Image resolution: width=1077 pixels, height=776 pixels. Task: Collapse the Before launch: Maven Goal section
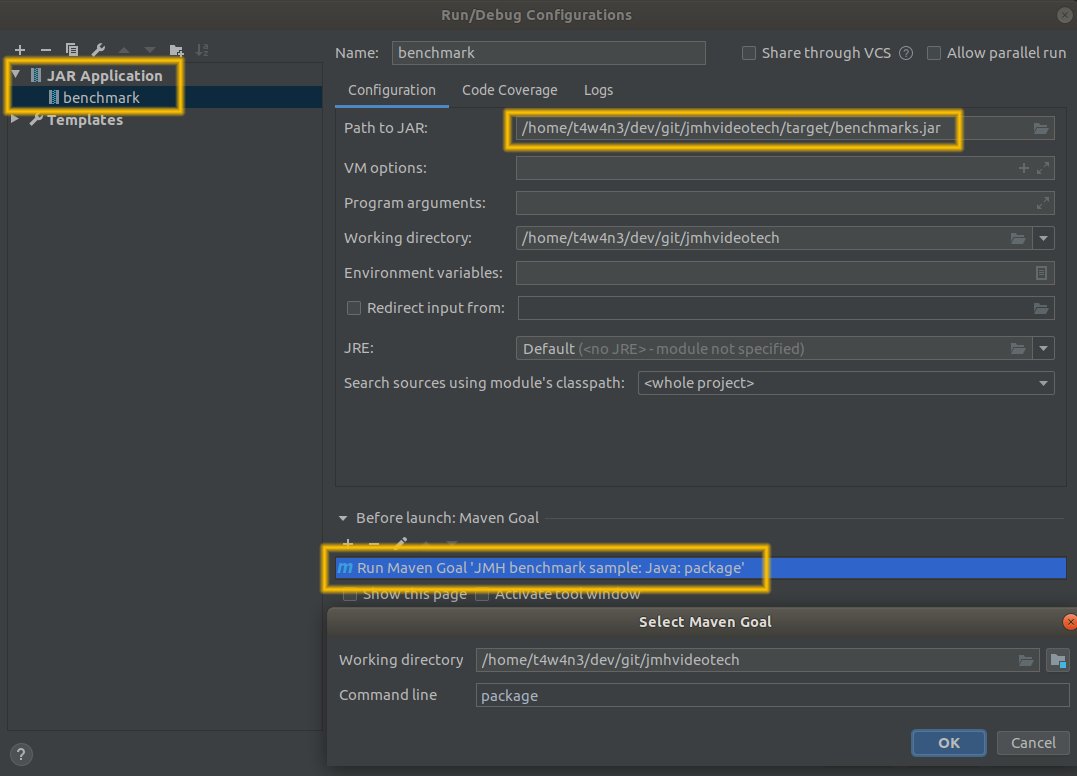pyautogui.click(x=343, y=518)
